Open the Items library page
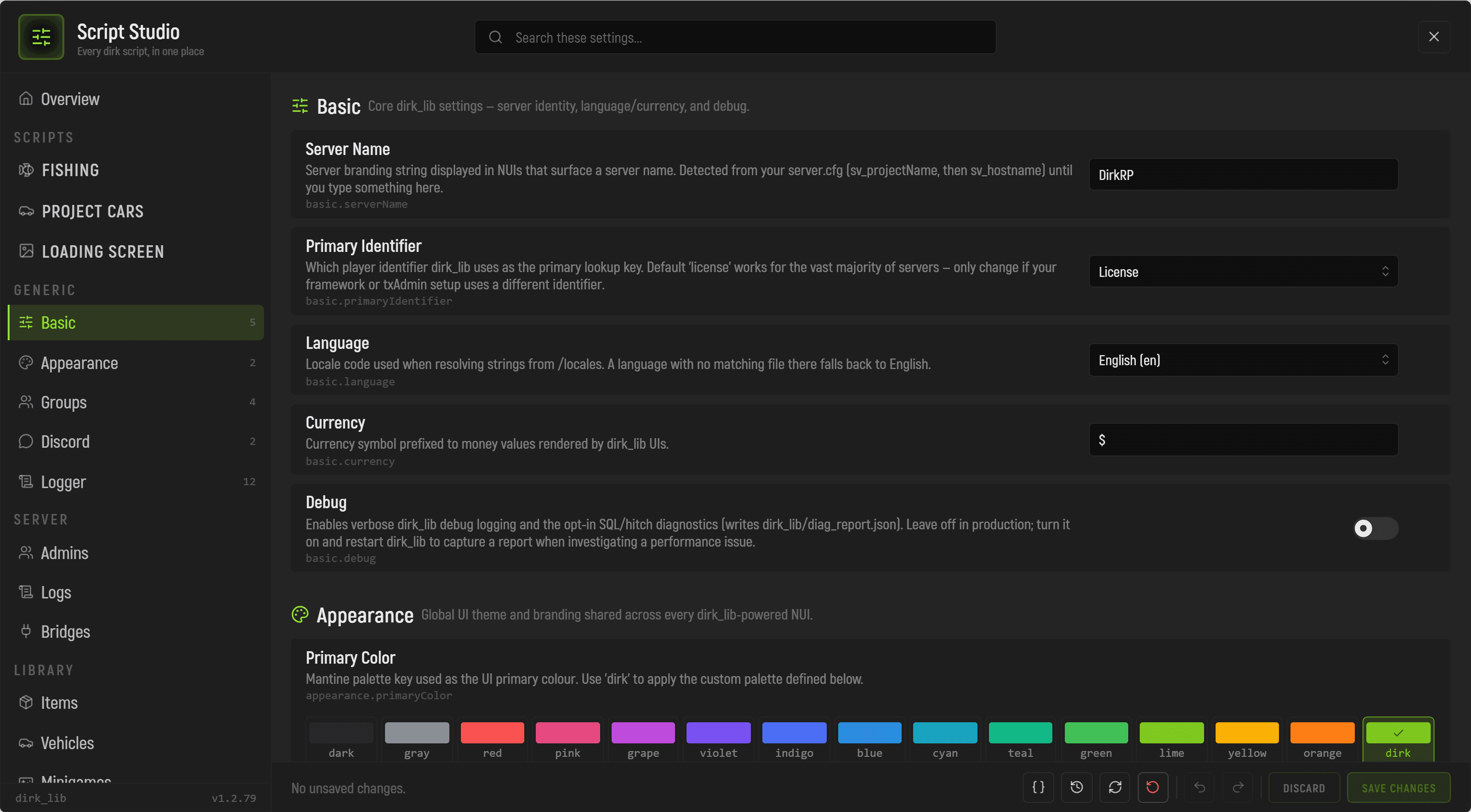1471x812 pixels. click(x=136, y=703)
